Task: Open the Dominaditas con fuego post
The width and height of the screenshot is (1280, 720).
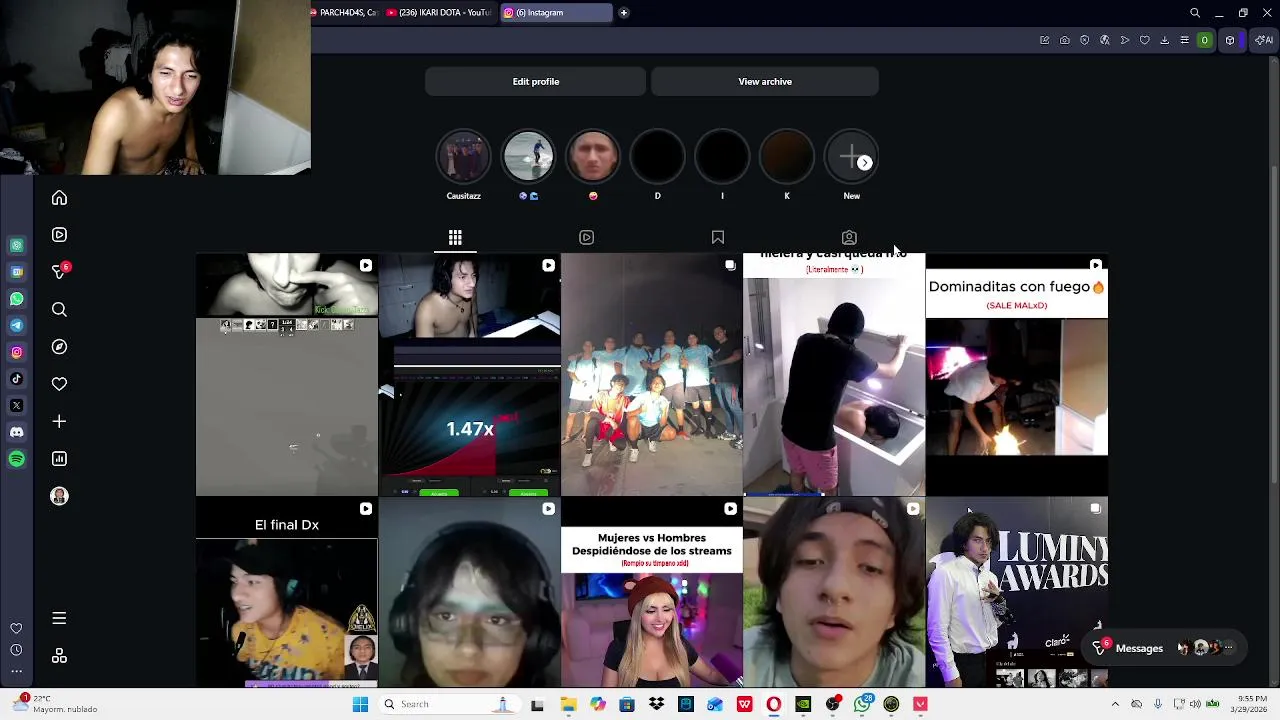Action: click(x=1017, y=375)
